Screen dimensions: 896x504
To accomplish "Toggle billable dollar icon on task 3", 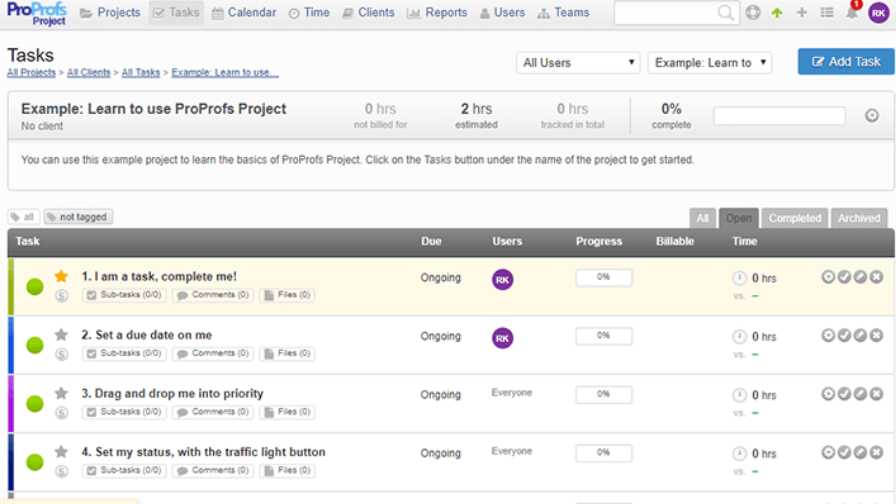I will 62,413.
